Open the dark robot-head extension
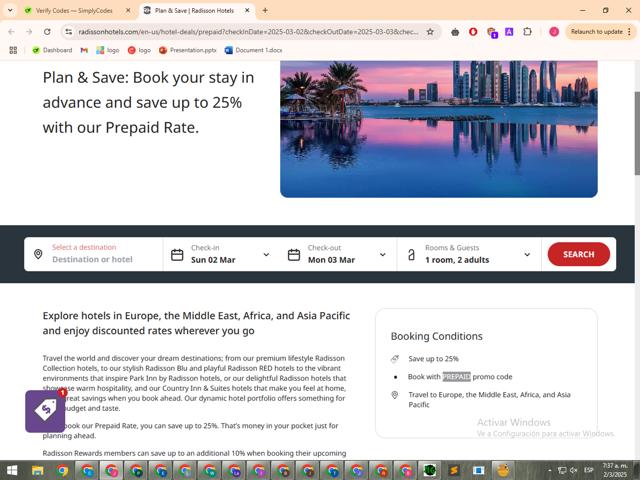The width and height of the screenshot is (640, 480). (x=455, y=32)
